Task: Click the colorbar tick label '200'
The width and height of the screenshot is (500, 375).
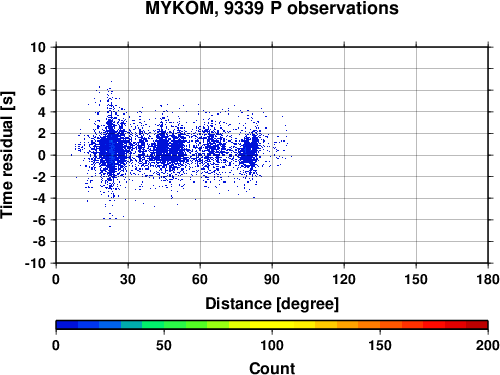Action: pos(488,345)
